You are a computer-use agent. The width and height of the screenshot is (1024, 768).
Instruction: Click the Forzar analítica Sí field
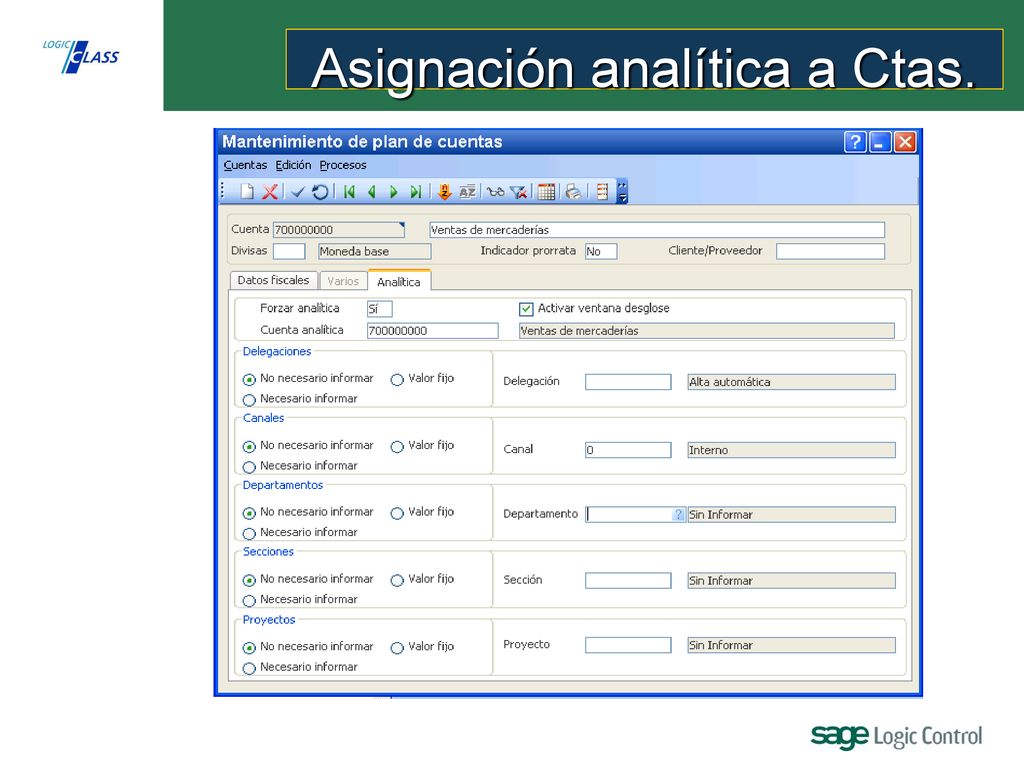379,309
